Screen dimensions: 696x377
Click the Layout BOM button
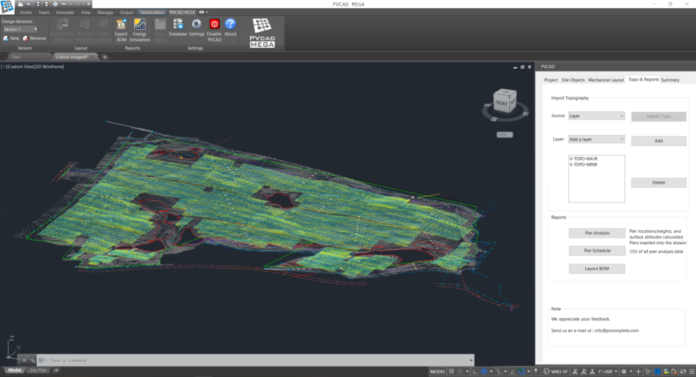click(597, 269)
